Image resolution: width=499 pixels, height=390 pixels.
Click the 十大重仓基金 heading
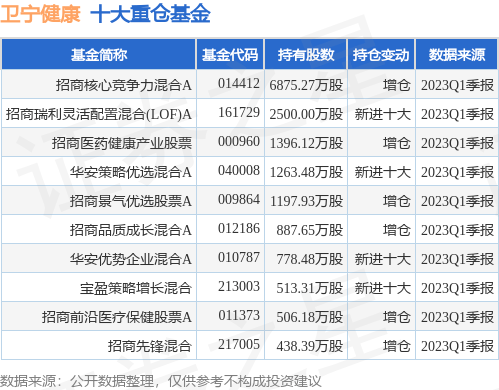pyautogui.click(x=150, y=14)
